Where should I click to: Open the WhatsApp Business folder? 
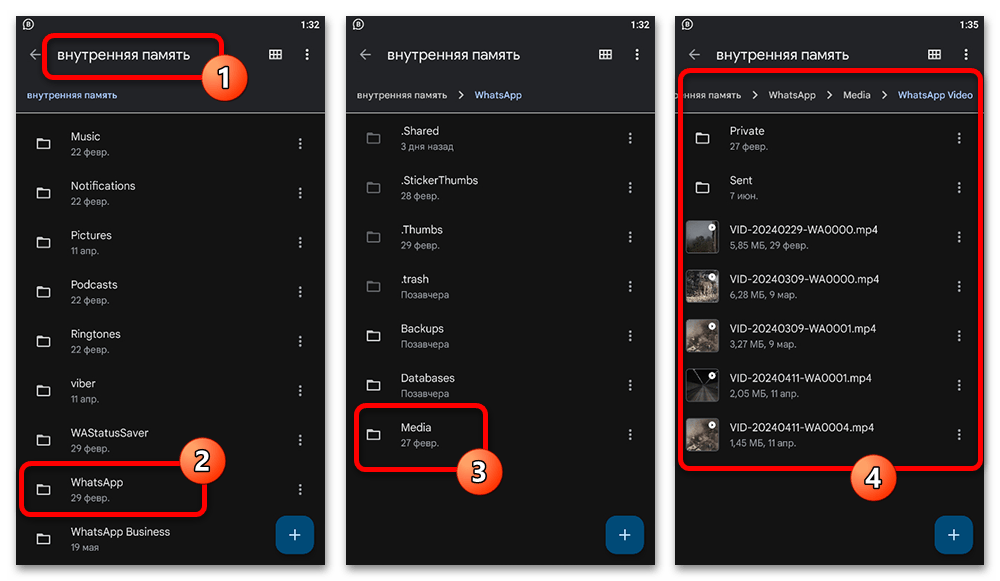point(170,539)
